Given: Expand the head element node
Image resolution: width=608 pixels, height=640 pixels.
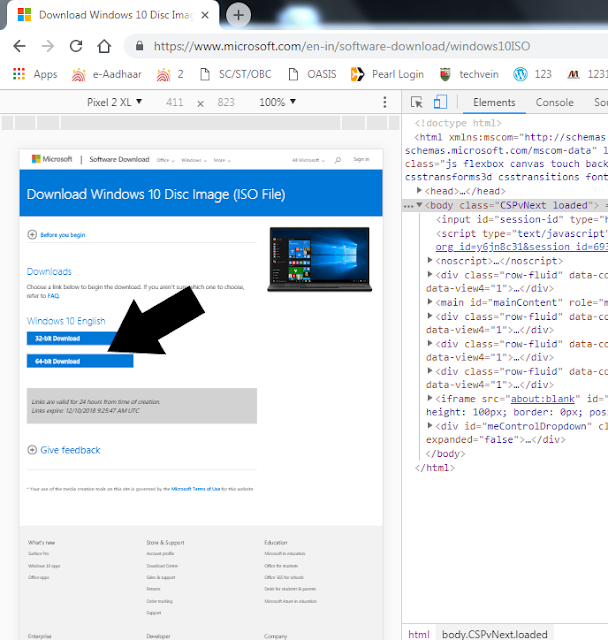Looking at the screenshot, I should click(x=419, y=191).
